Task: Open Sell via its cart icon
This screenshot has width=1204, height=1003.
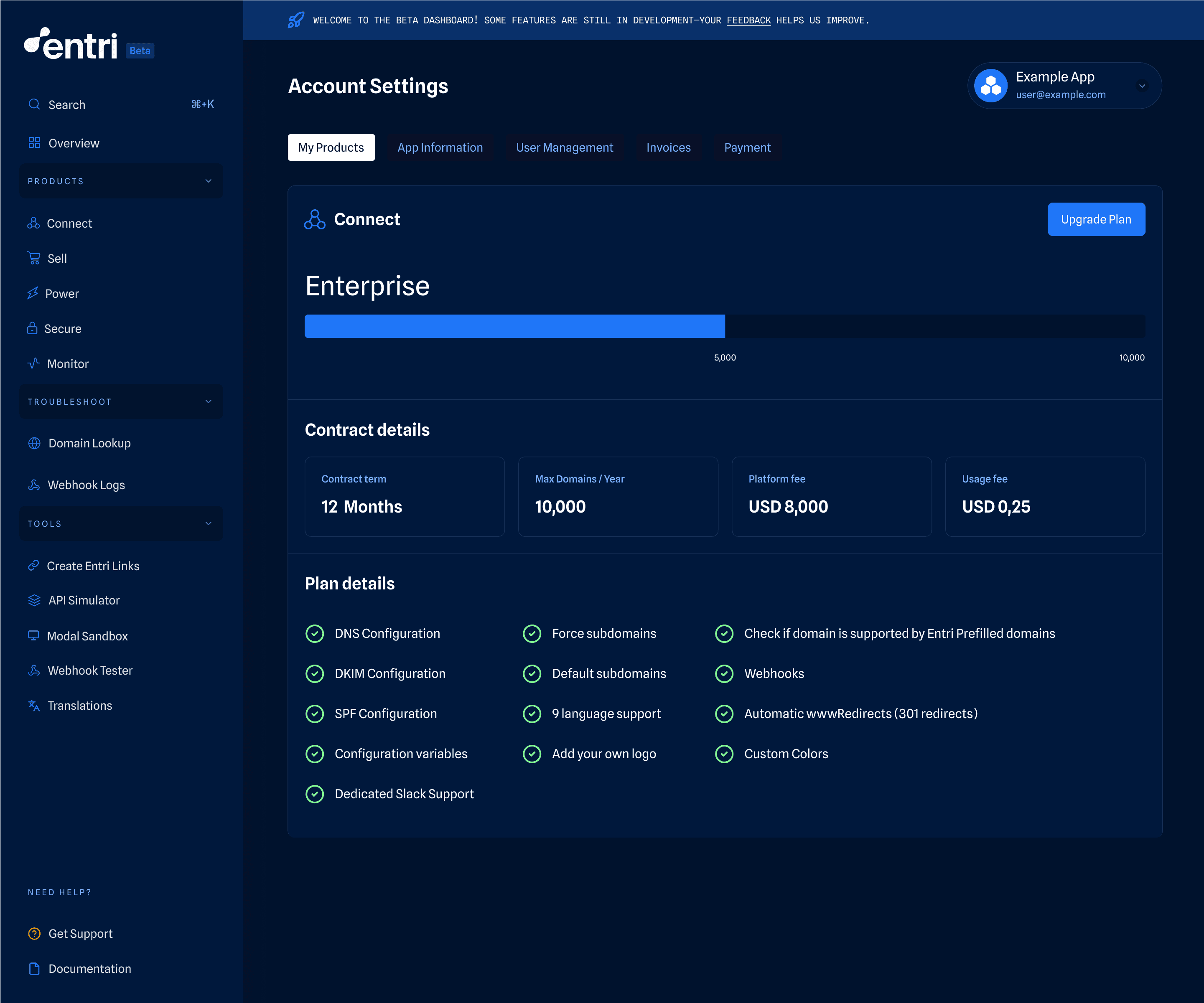Action: [x=34, y=258]
